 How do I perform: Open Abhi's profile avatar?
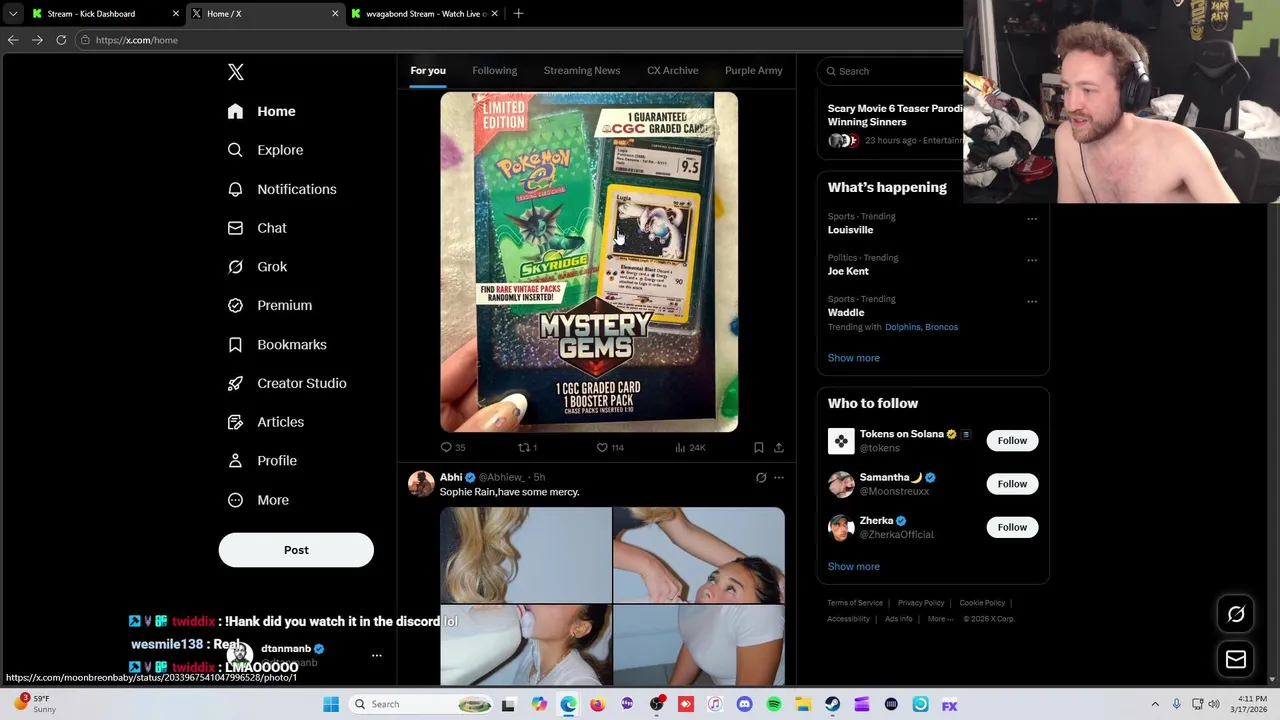(421, 484)
